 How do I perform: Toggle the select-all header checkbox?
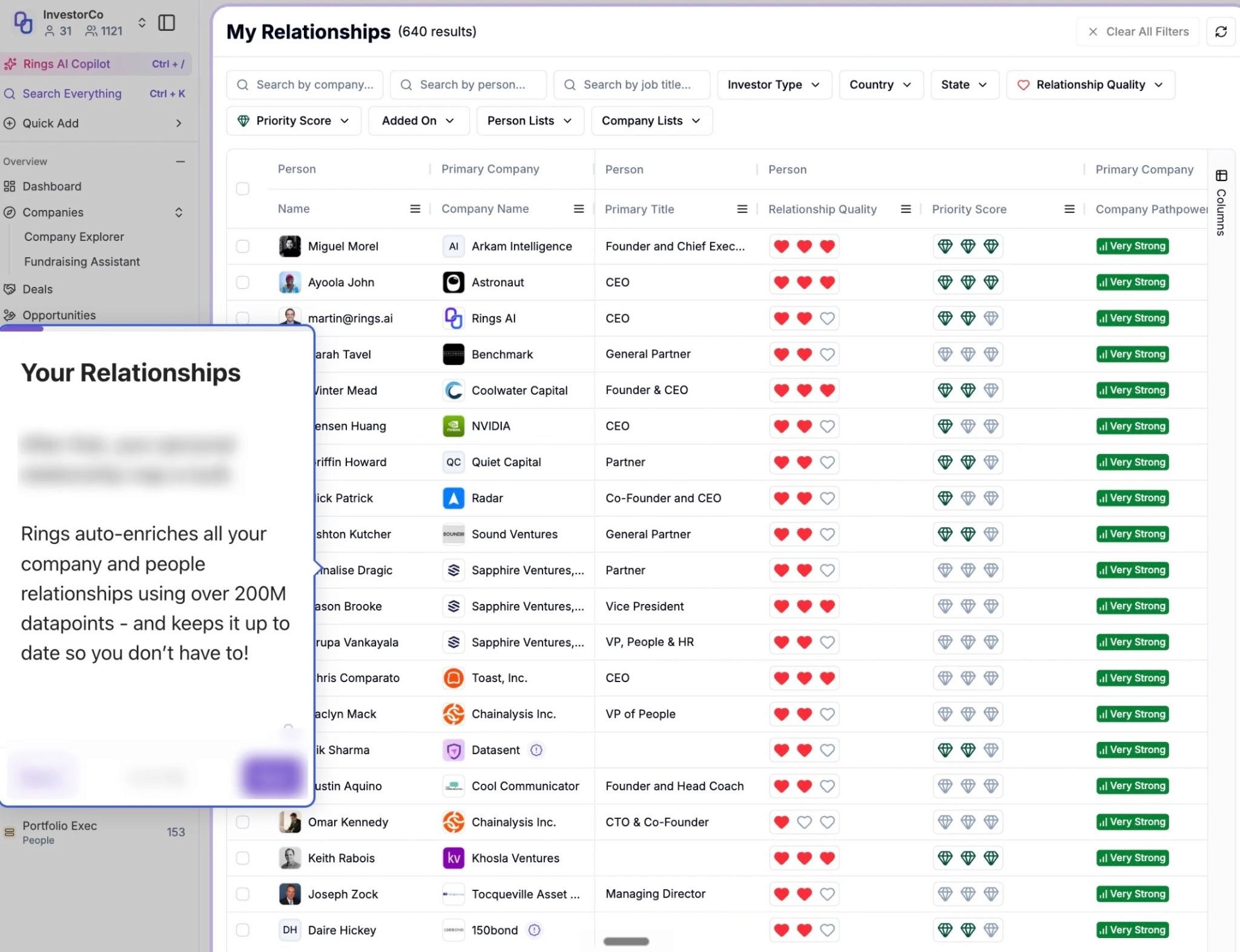(243, 189)
